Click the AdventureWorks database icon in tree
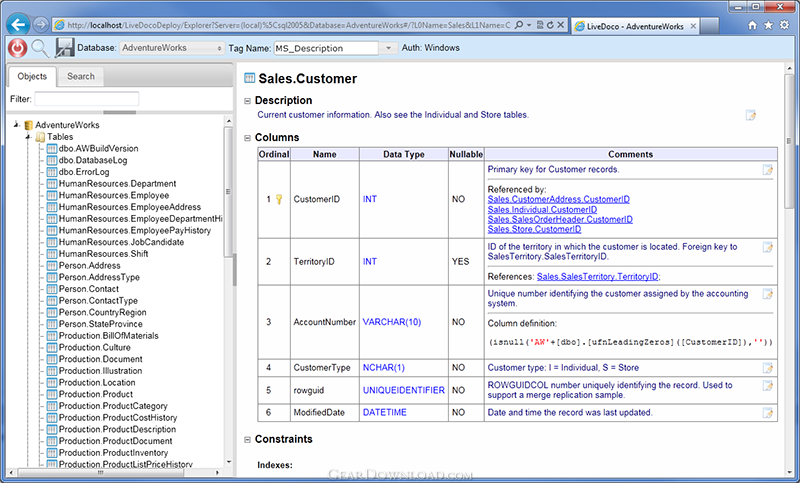The height and width of the screenshot is (483, 800). tap(29, 125)
